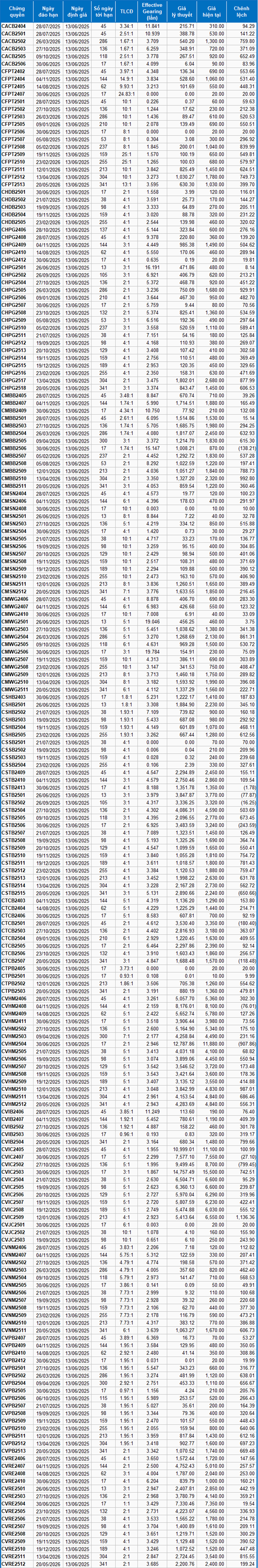Screen dimensions: 258x1568
Task: Select warrant code CFPT2402
Action: tap(14, 72)
